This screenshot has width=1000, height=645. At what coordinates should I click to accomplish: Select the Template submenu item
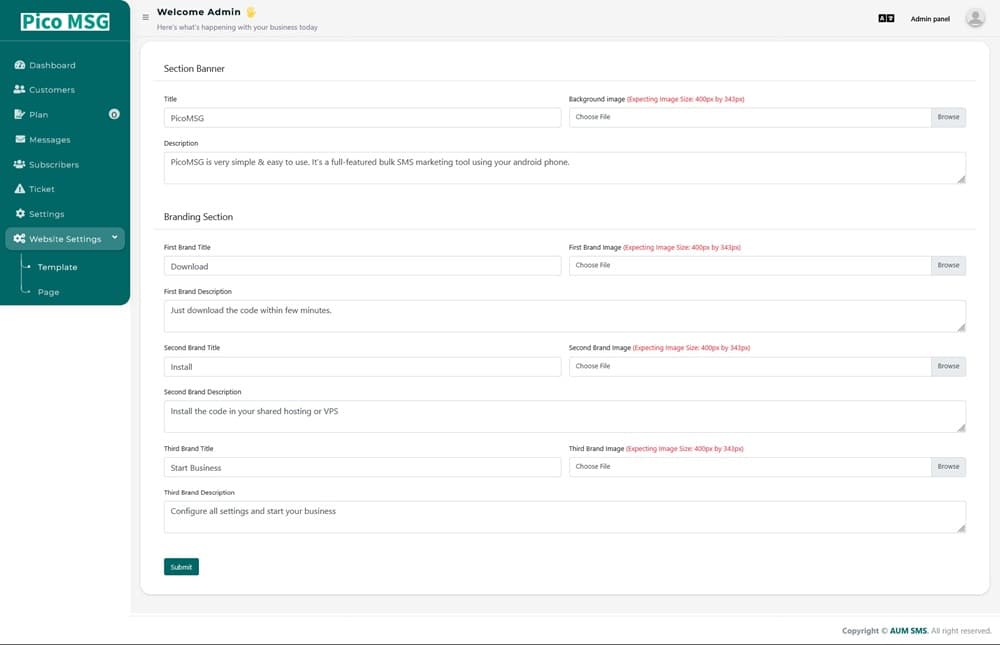(57, 267)
